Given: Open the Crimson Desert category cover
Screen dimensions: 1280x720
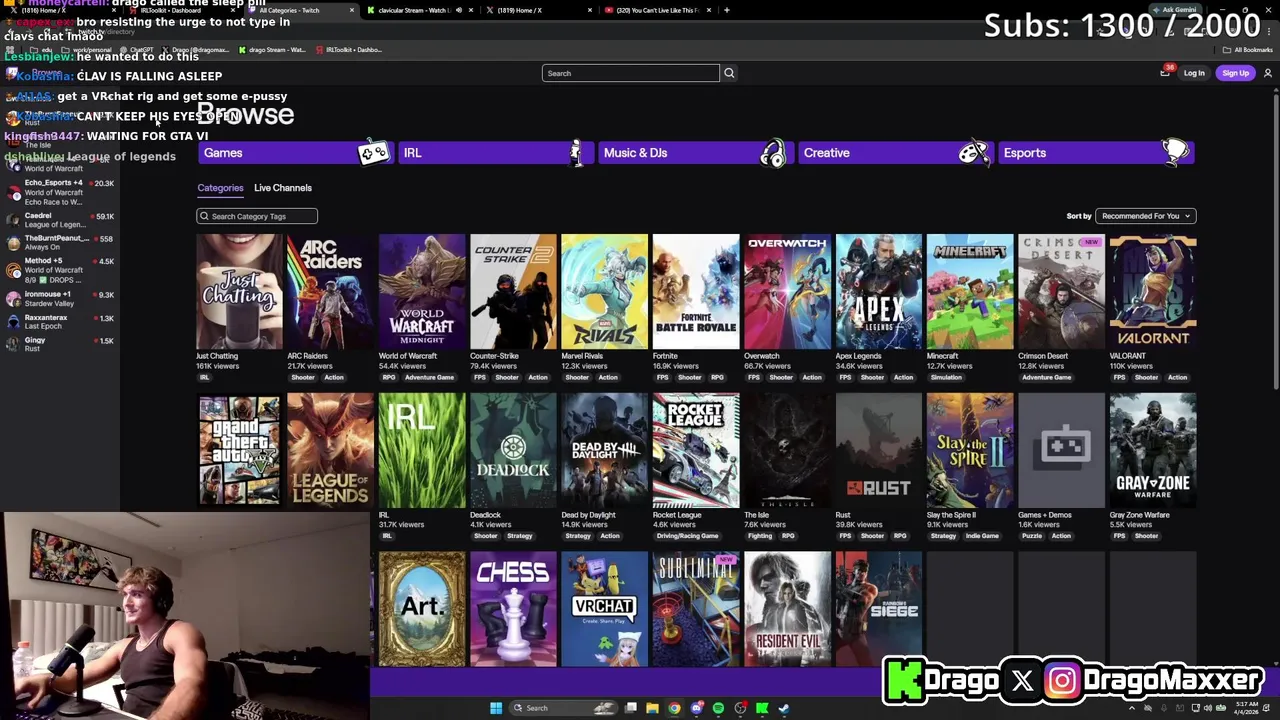Looking at the screenshot, I should (x=1061, y=291).
